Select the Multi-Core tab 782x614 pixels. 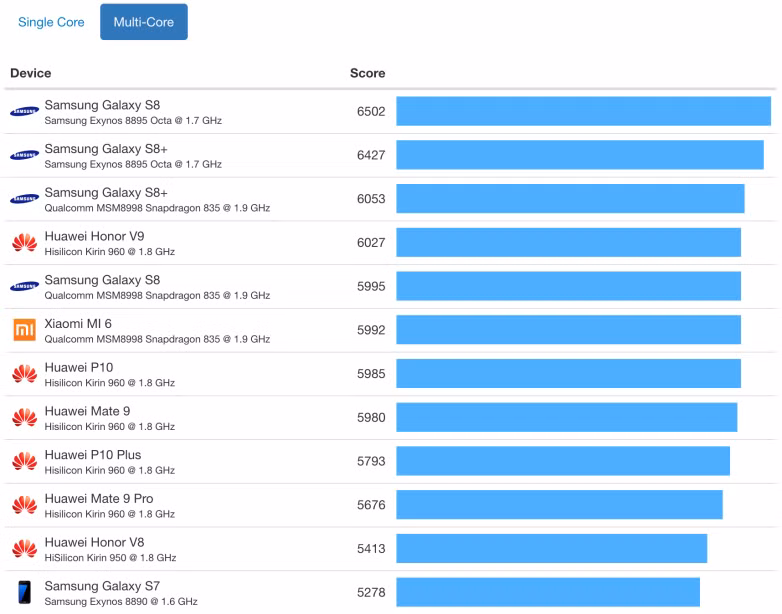pos(143,22)
